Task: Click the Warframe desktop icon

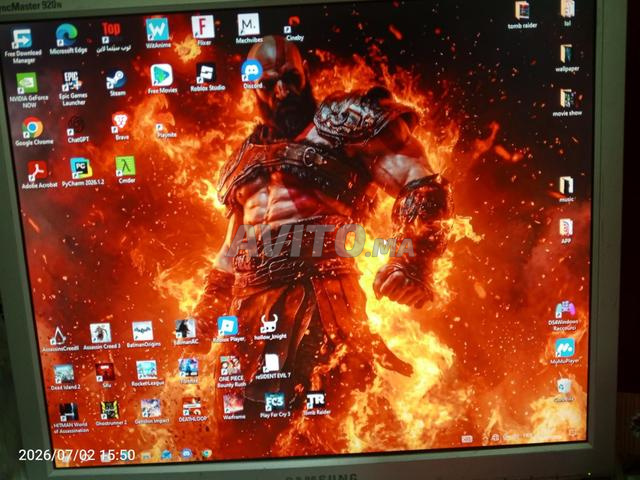Action: (x=233, y=404)
